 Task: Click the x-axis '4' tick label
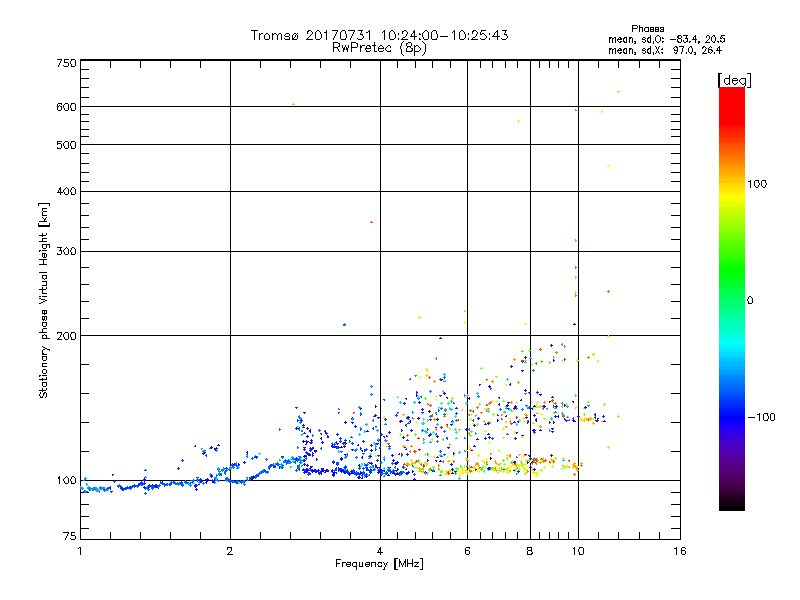pos(380,551)
